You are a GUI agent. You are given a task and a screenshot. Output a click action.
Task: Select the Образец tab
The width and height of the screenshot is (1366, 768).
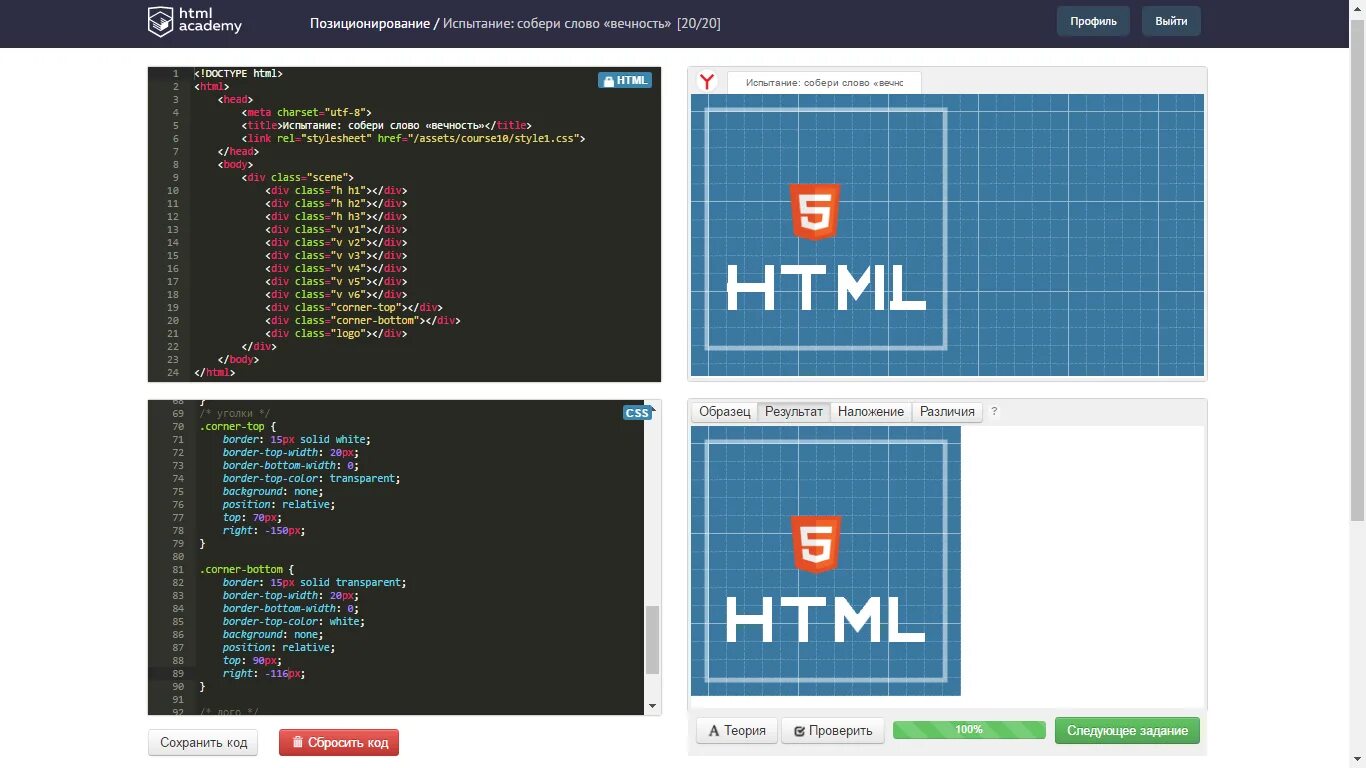click(x=725, y=411)
